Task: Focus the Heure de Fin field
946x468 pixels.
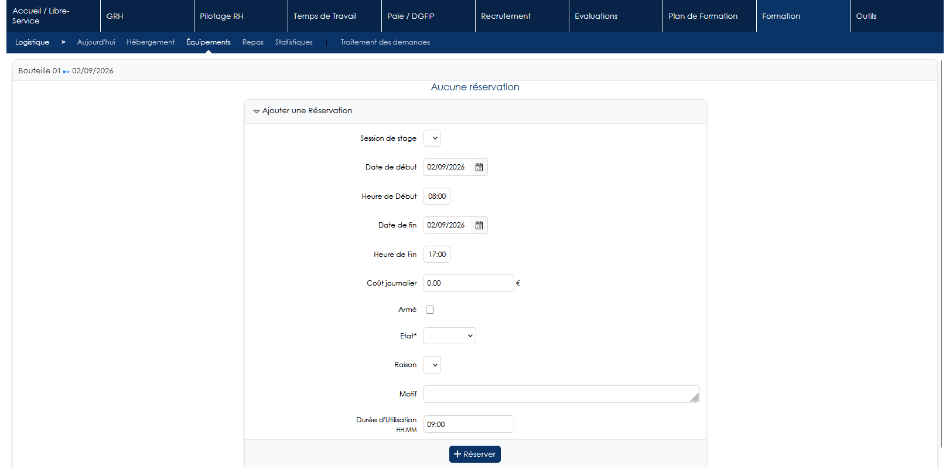Action: point(437,255)
